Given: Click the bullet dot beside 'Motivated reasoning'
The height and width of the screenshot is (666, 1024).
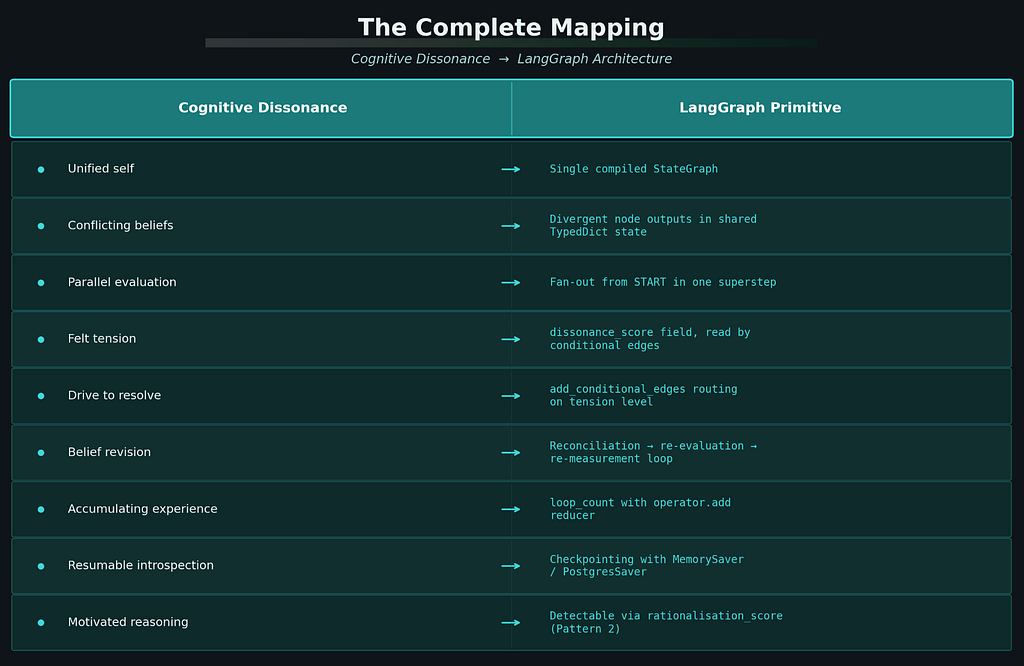Looking at the screenshot, I should (x=41, y=623).
